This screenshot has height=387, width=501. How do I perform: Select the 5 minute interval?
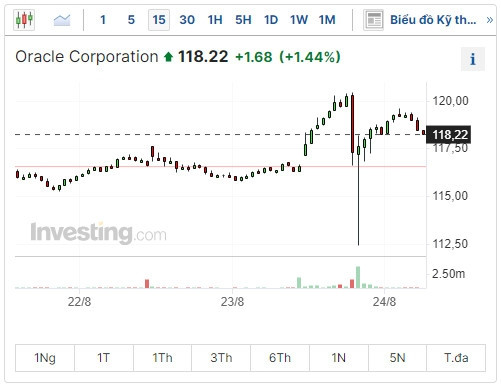pos(131,20)
